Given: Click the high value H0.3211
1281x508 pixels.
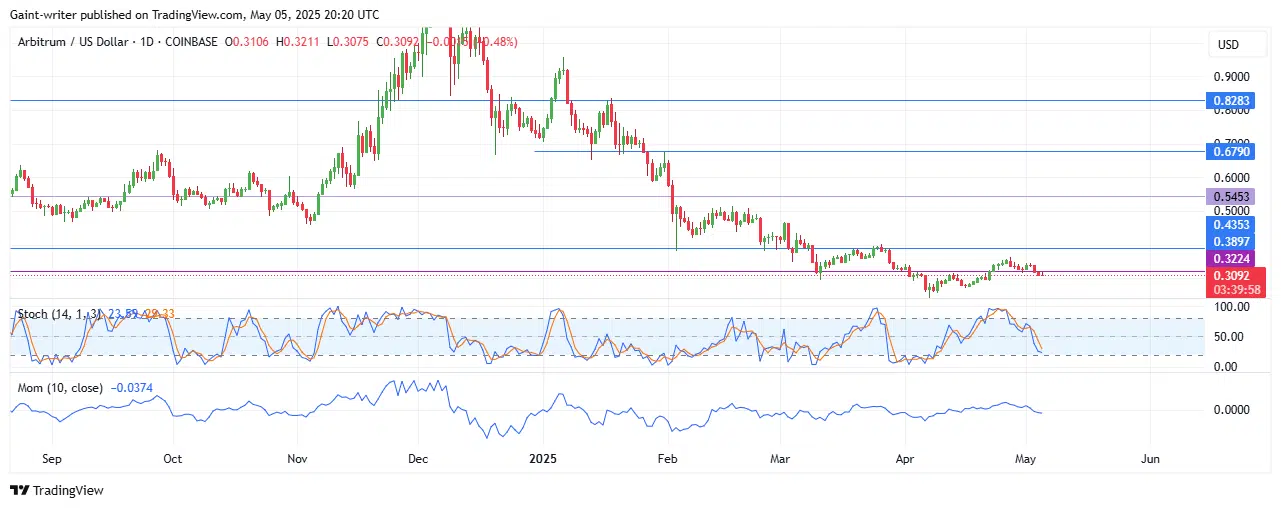Looking at the screenshot, I should (298, 41).
